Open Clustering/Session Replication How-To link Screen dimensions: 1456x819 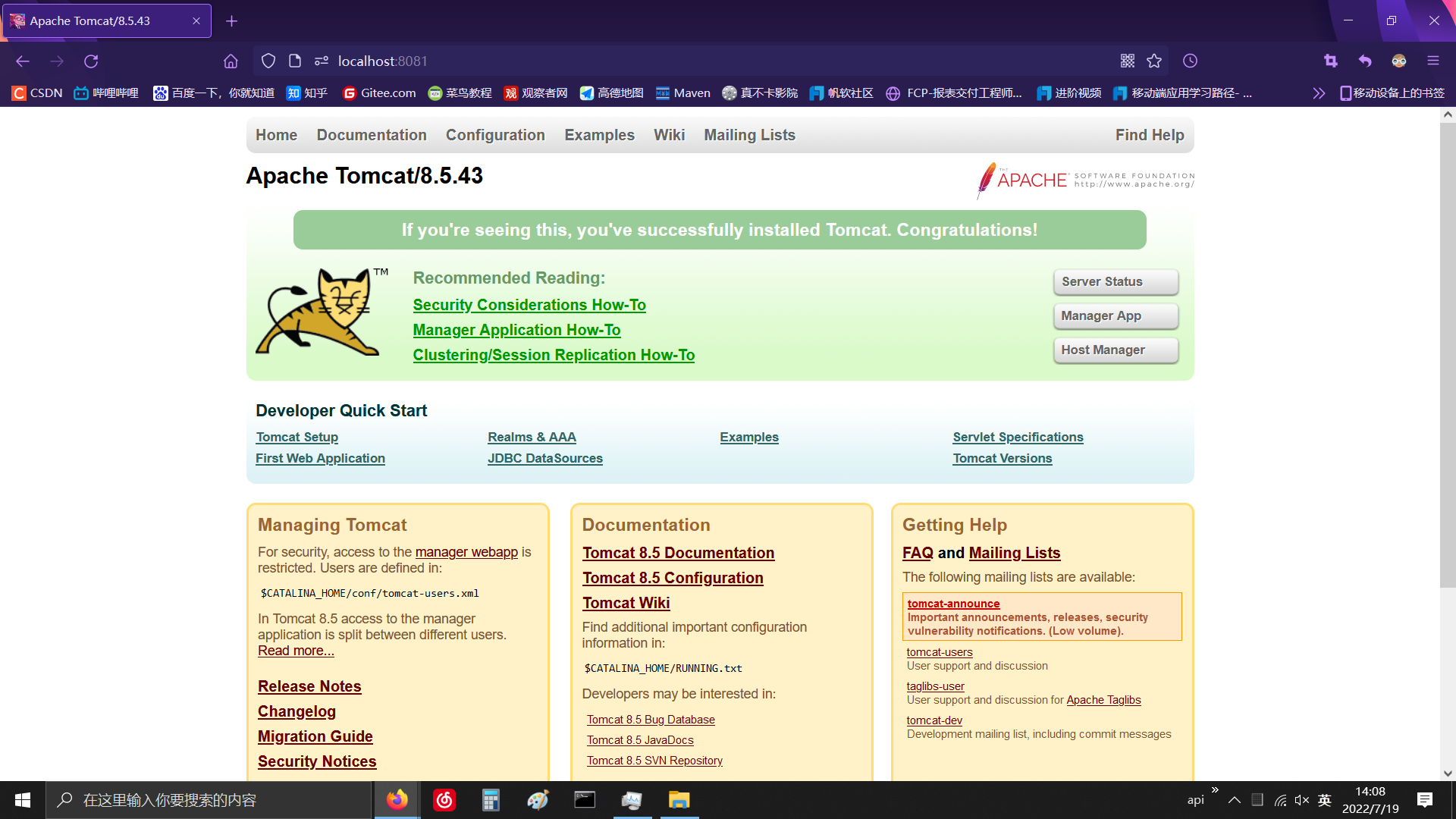[x=554, y=355]
